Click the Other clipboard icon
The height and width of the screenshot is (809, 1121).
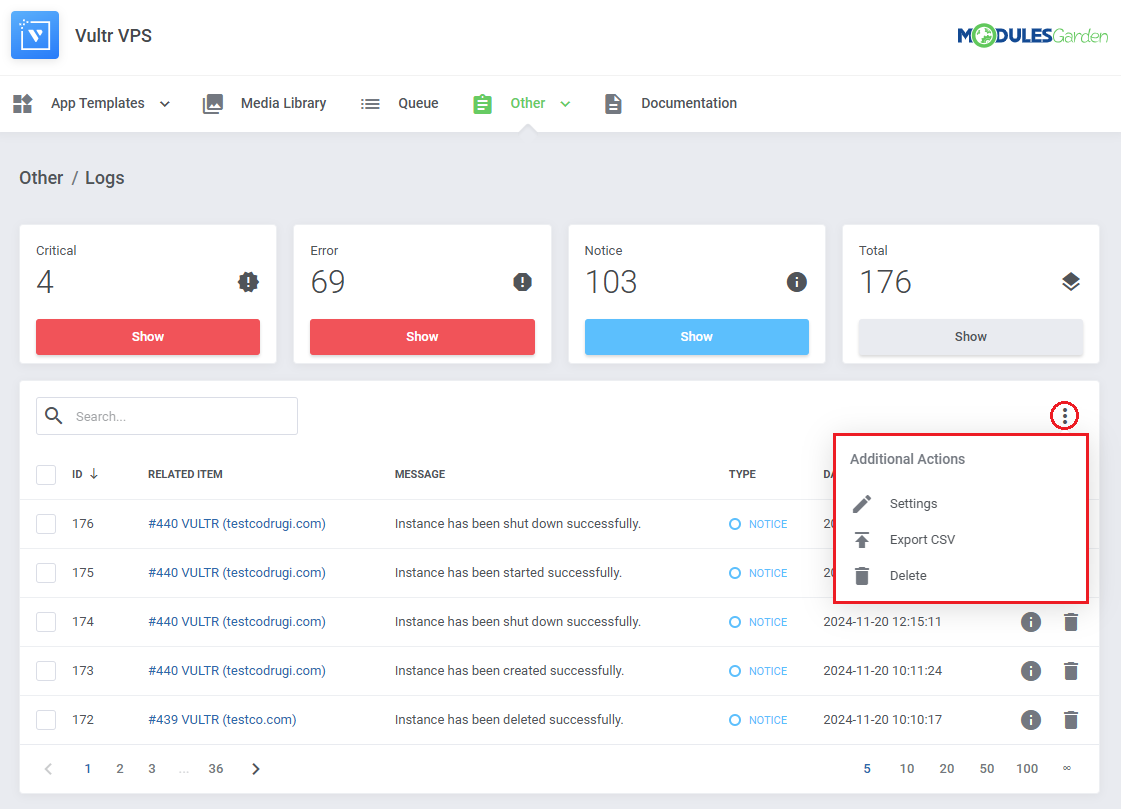(483, 104)
